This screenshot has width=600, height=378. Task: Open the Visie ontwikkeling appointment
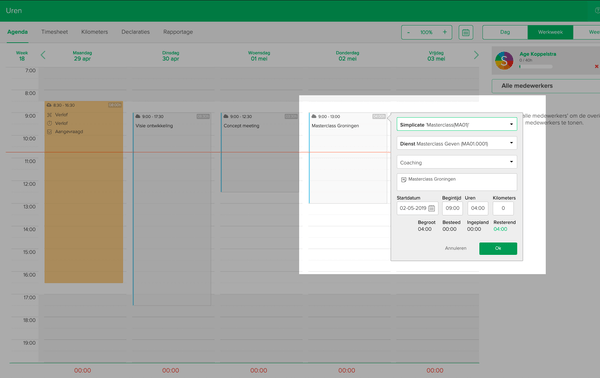pyautogui.click(x=172, y=209)
